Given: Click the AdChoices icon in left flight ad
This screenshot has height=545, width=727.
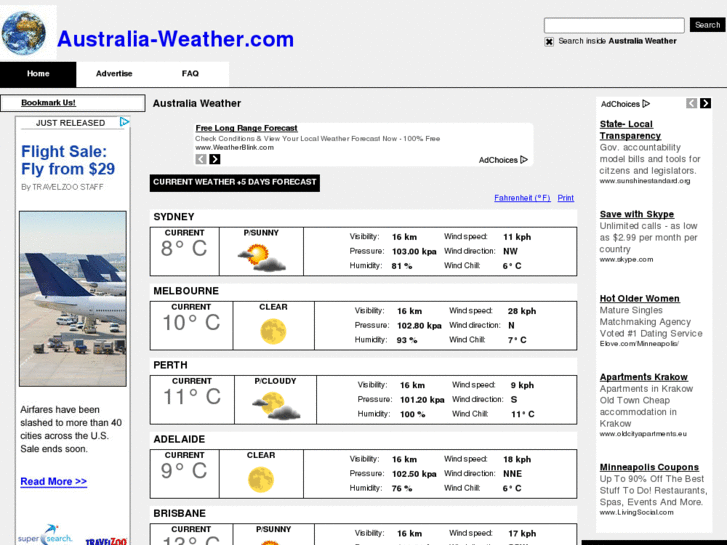Looking at the screenshot, I should tap(124, 122).
